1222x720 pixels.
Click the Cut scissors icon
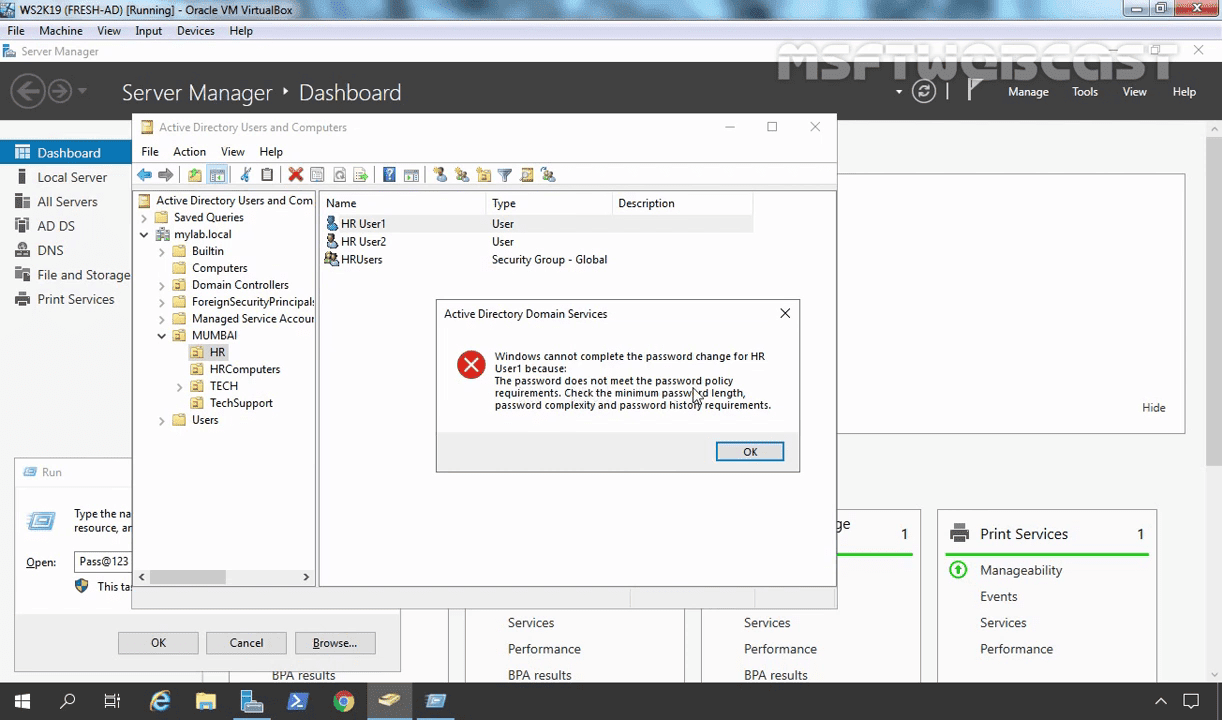(245, 175)
